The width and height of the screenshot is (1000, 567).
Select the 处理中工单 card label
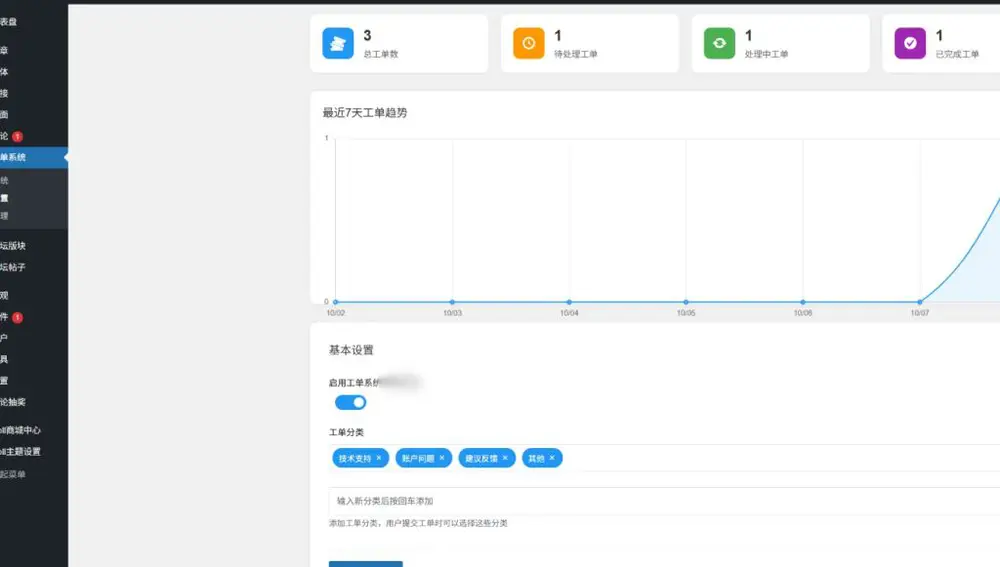click(x=766, y=54)
